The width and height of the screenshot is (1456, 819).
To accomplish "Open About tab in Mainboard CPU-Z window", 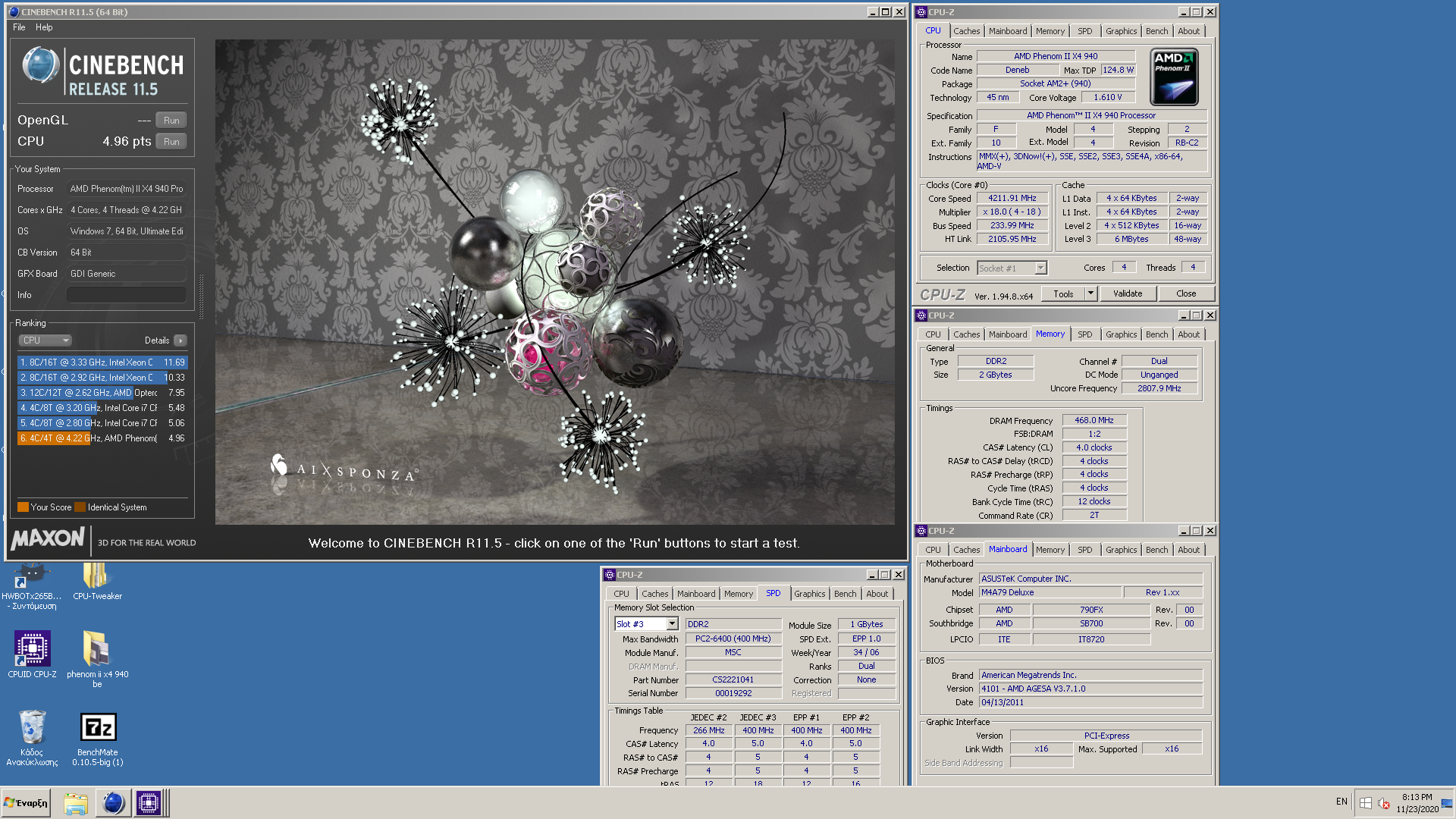I will (x=1188, y=550).
